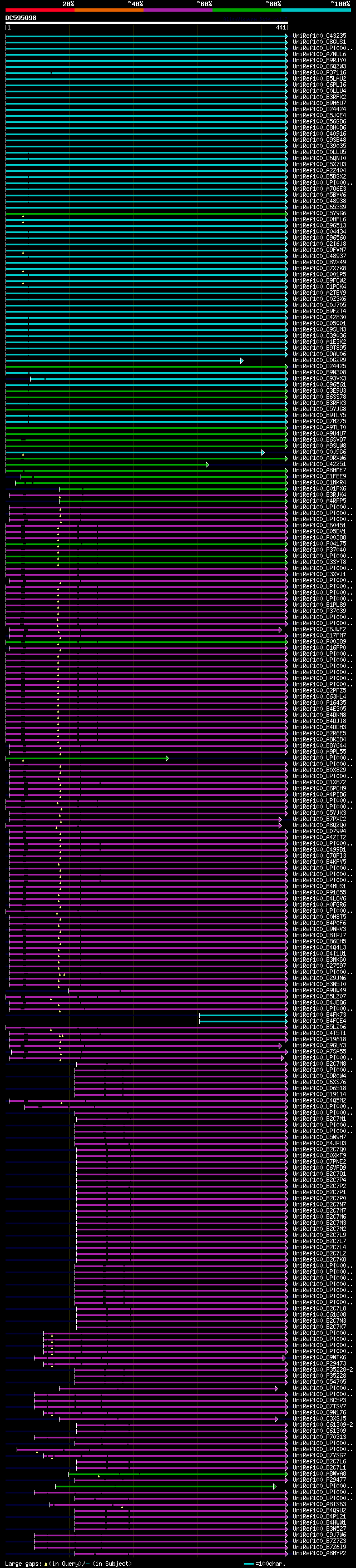Select the UniRef100_P19618 label
The height and width of the screenshot is (1568, 356).
click(x=319, y=1040)
